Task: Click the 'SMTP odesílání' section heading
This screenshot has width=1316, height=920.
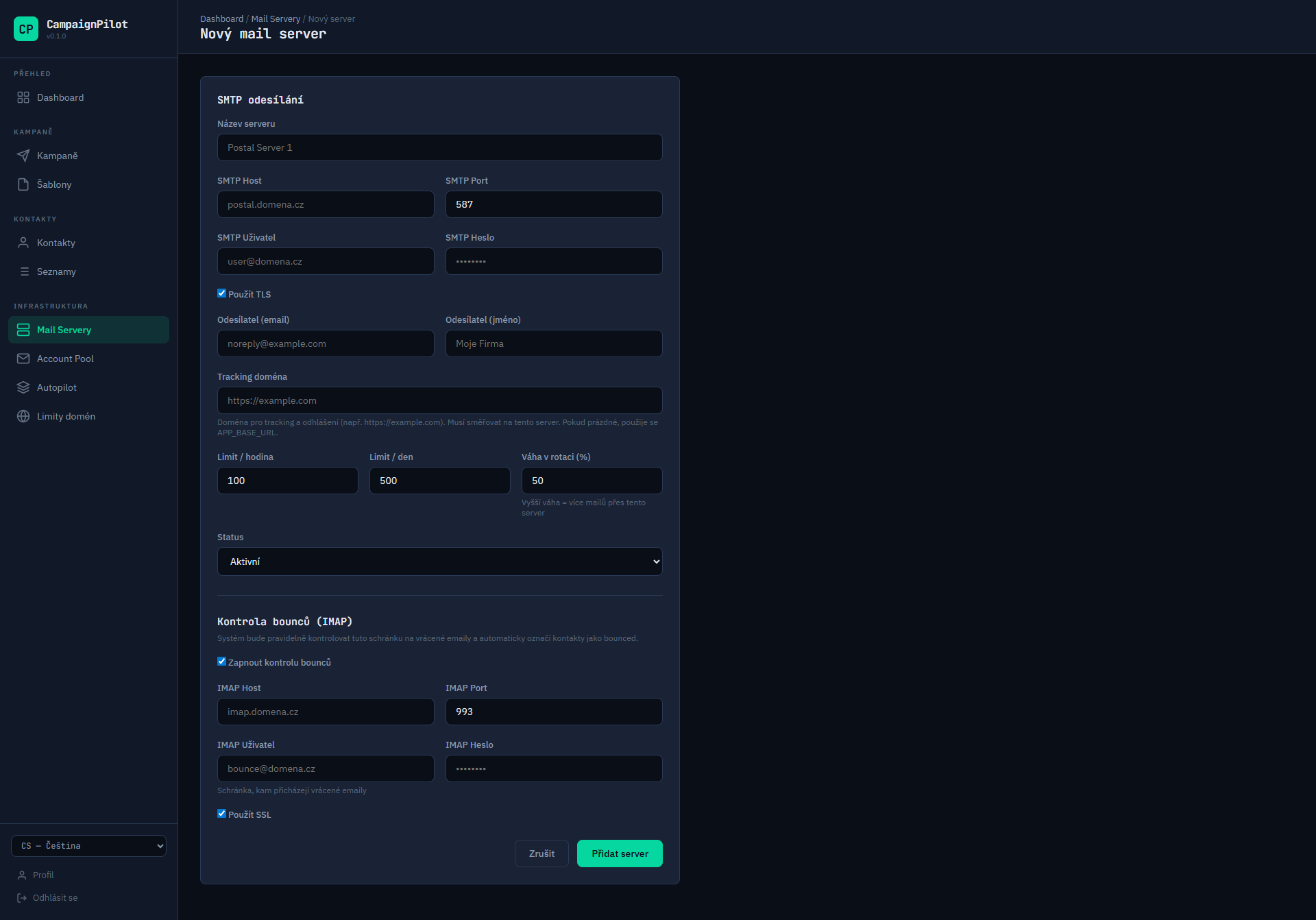Action: pos(260,100)
